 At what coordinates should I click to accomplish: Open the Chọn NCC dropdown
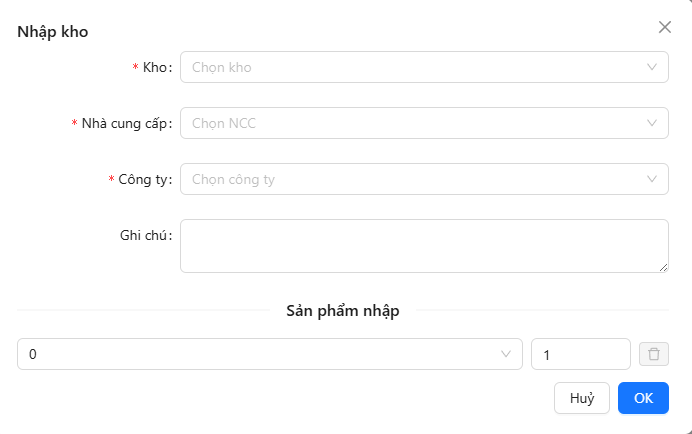(x=424, y=123)
